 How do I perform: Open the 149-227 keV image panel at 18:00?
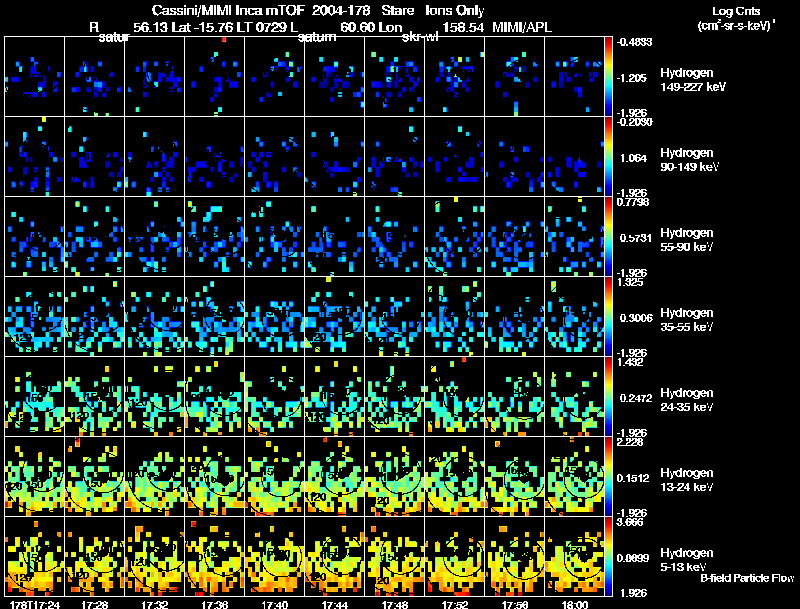point(574,76)
